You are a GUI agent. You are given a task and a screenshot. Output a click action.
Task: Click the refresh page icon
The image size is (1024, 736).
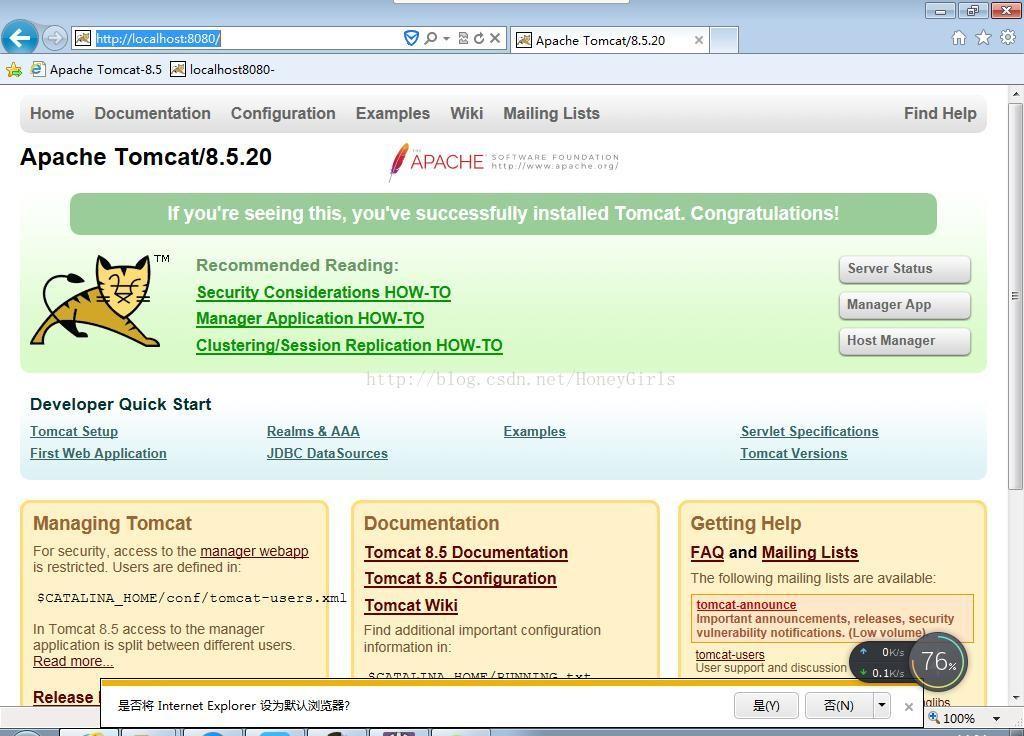point(479,39)
